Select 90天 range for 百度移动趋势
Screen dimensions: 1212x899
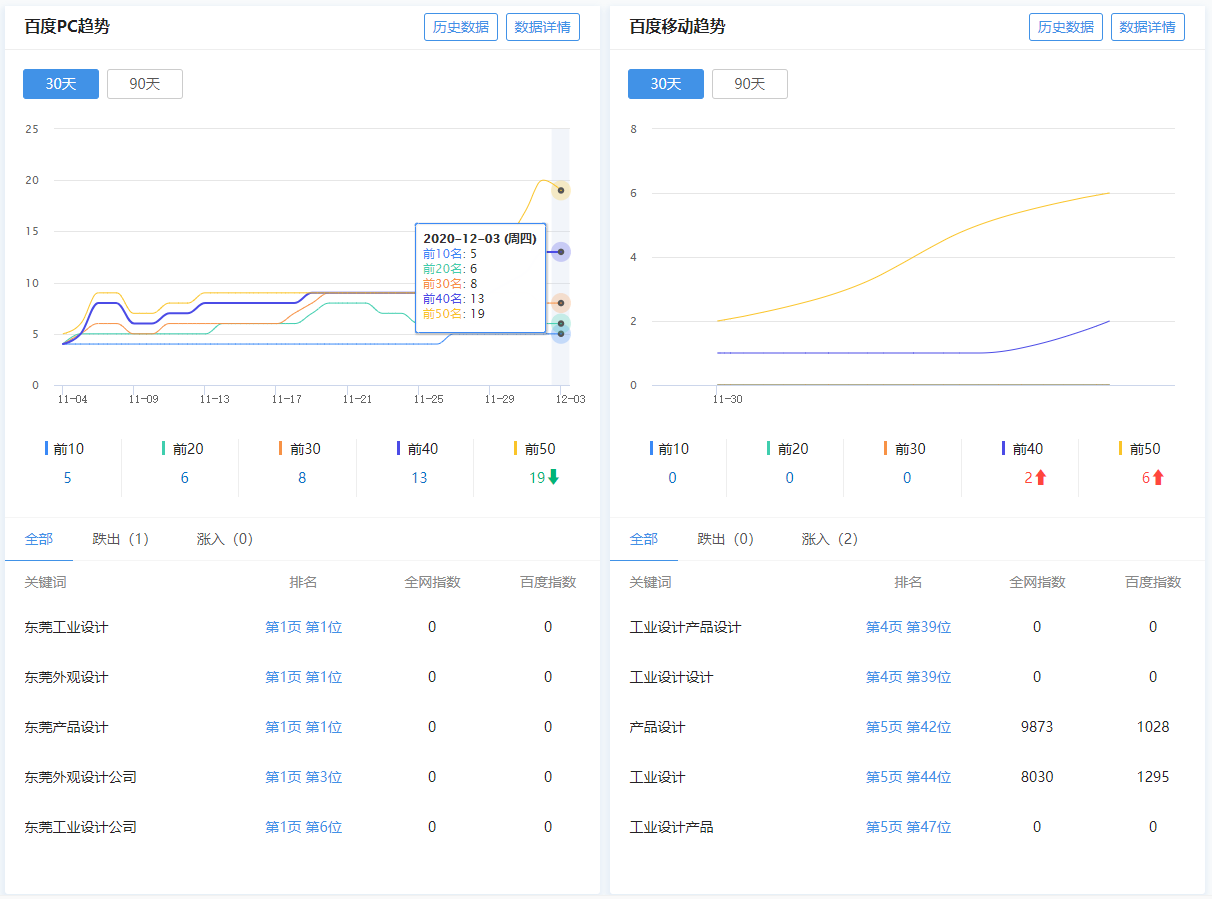coord(750,84)
